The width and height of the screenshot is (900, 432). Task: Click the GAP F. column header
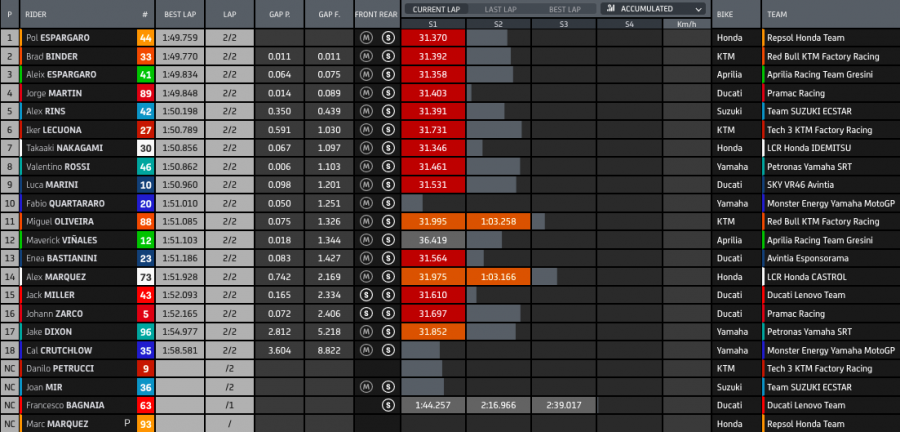329,15
